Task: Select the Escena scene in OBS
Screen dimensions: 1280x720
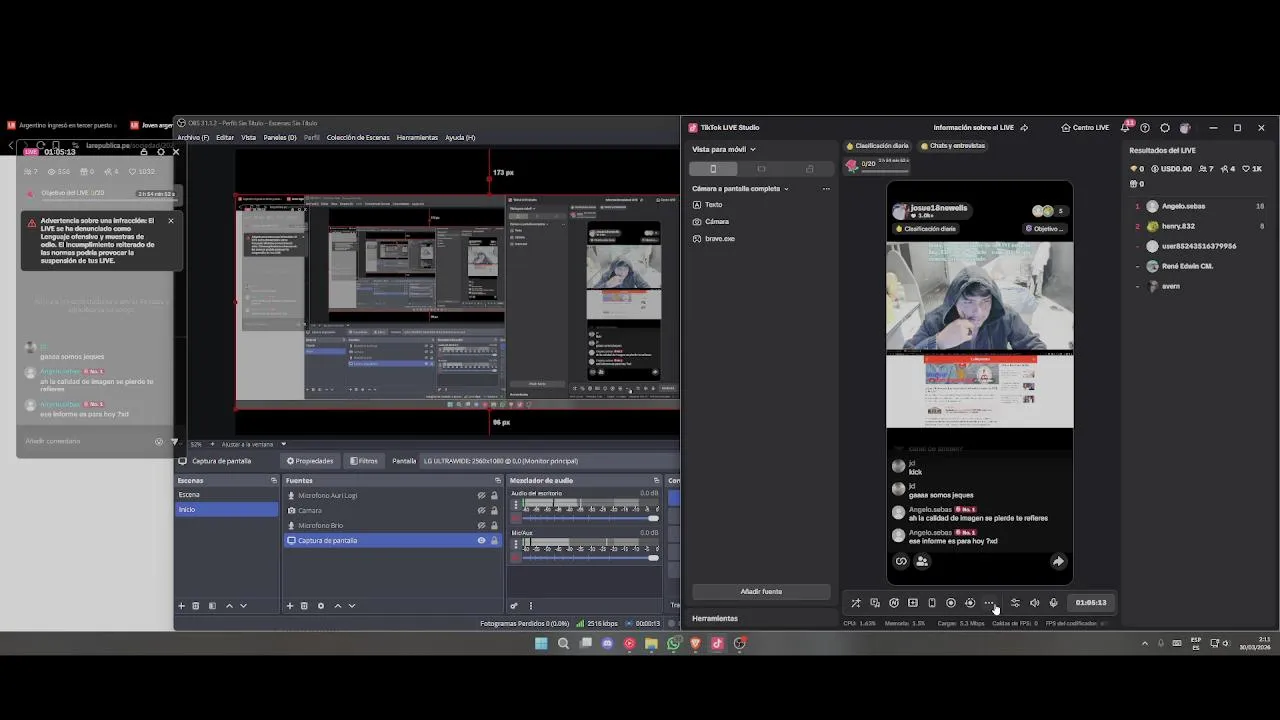Action: coord(226,495)
